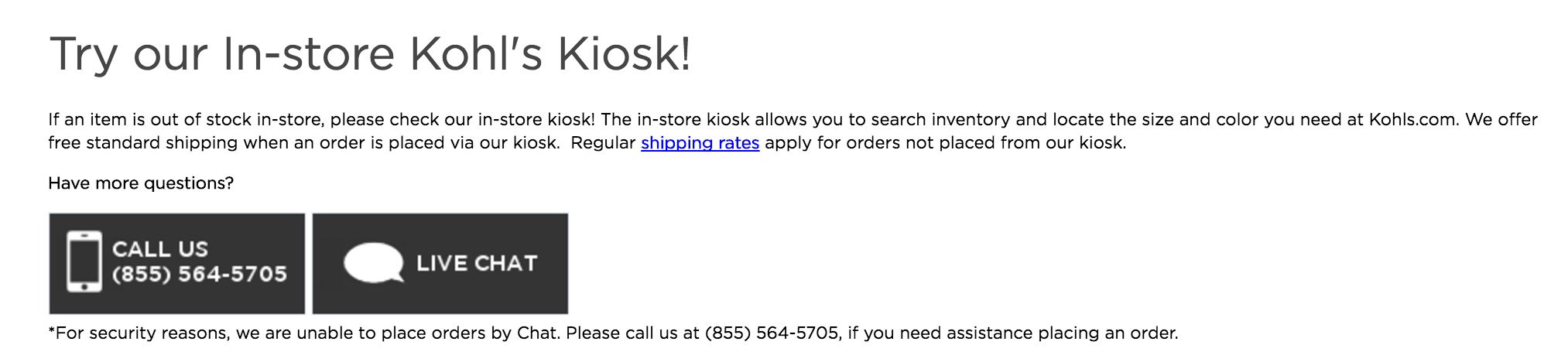
Task: Click the 'Have more questions?' text
Action: [141, 183]
